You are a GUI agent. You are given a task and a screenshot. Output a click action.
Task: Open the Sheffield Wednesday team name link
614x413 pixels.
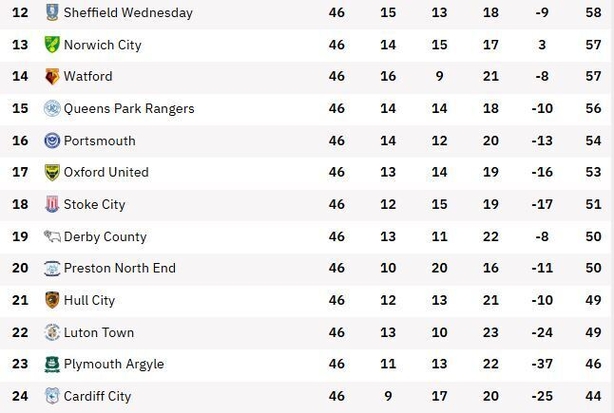coord(128,13)
